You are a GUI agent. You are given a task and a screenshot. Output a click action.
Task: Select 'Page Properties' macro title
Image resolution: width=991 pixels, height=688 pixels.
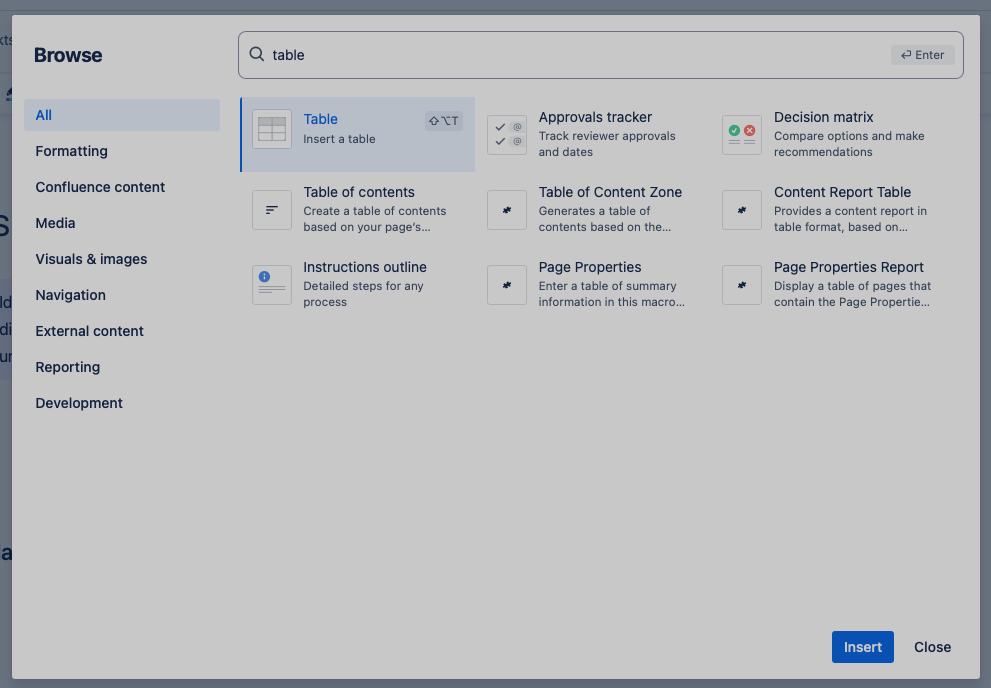590,267
